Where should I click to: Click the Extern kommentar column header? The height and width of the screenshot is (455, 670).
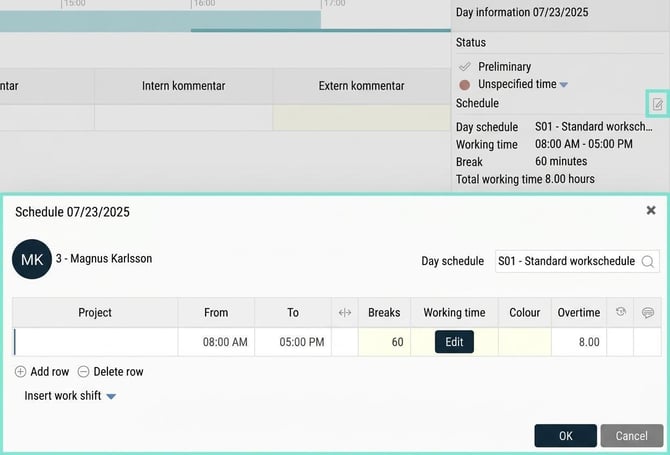point(361,86)
